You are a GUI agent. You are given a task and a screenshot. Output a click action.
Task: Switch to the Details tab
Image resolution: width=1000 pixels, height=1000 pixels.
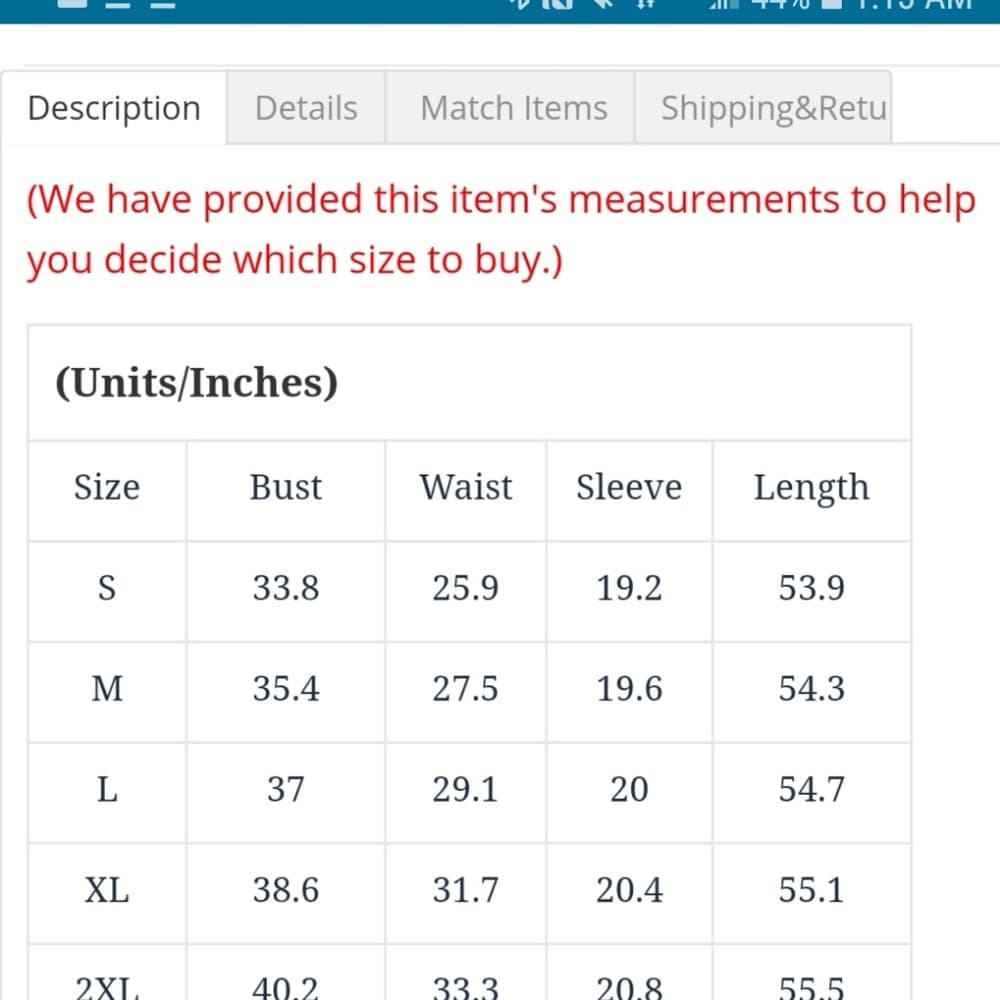(306, 108)
